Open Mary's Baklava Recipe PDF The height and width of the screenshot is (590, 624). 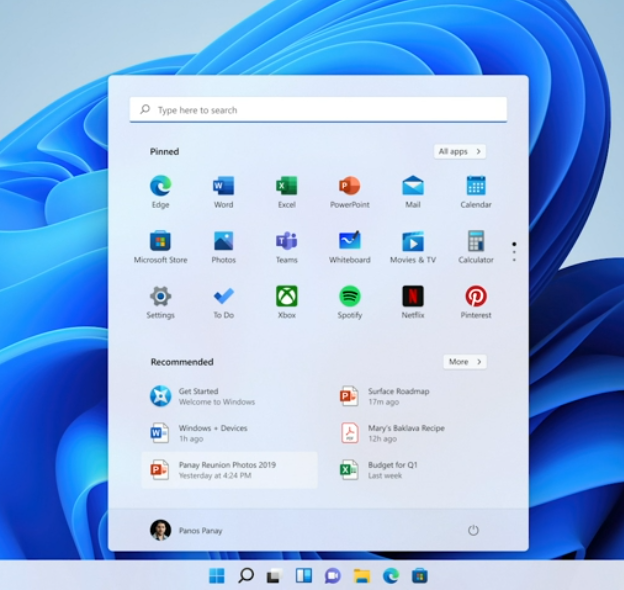pos(419,433)
